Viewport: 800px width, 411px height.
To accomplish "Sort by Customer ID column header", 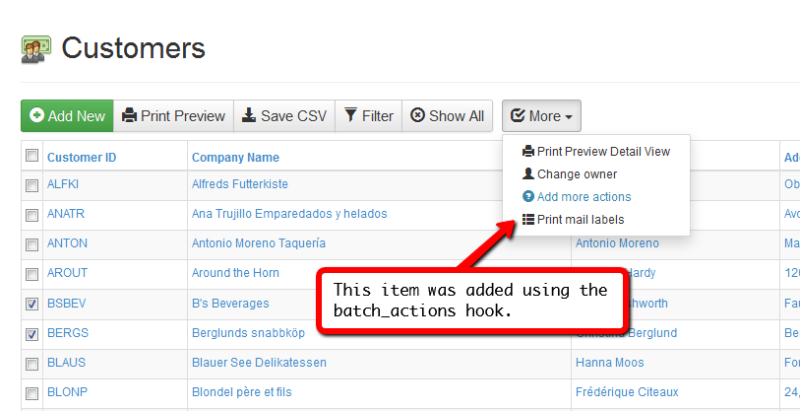I will point(82,158).
